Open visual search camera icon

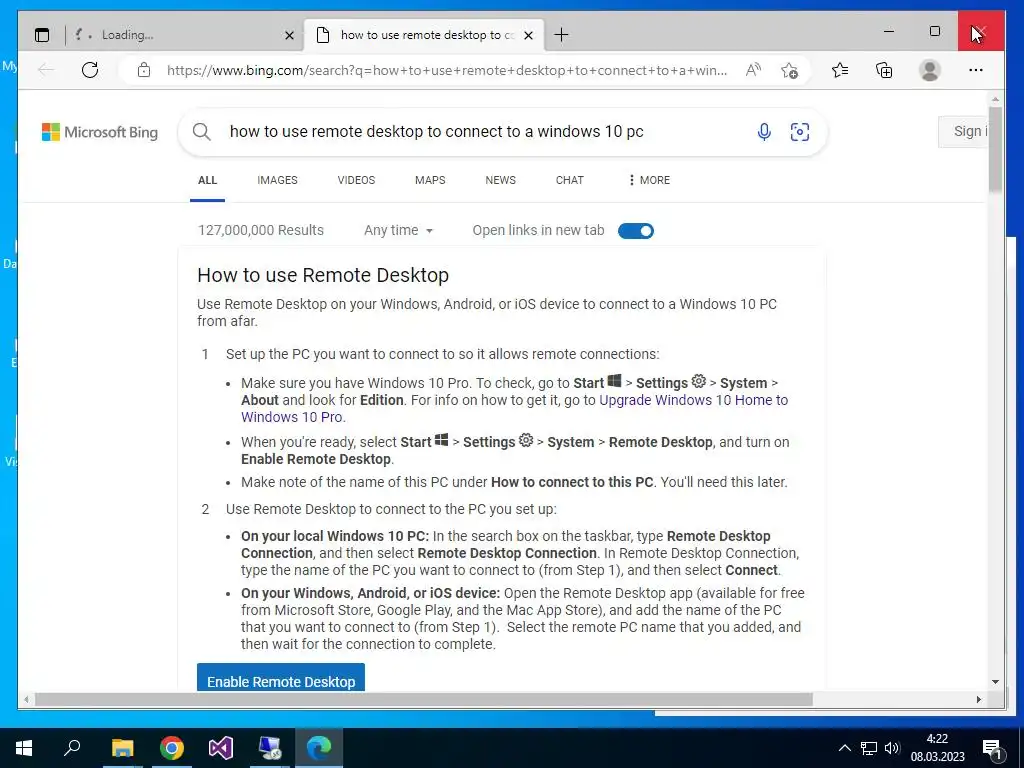[x=799, y=132]
